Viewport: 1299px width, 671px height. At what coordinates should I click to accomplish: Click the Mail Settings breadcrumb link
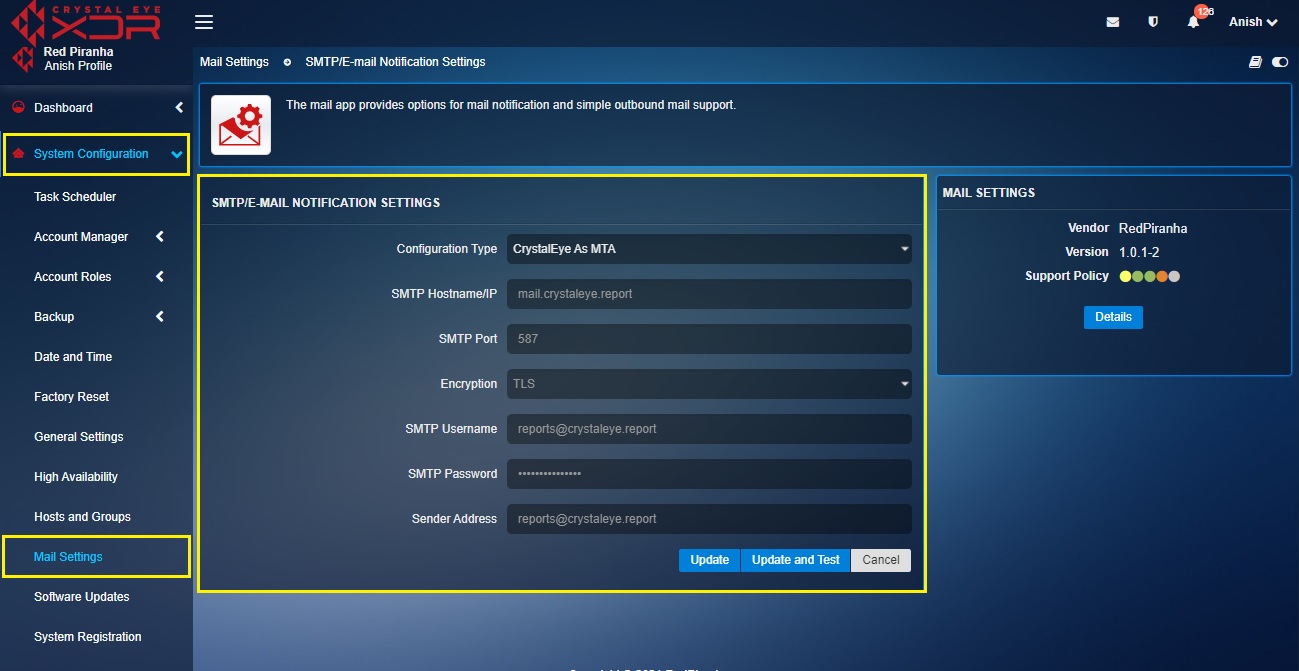click(234, 62)
